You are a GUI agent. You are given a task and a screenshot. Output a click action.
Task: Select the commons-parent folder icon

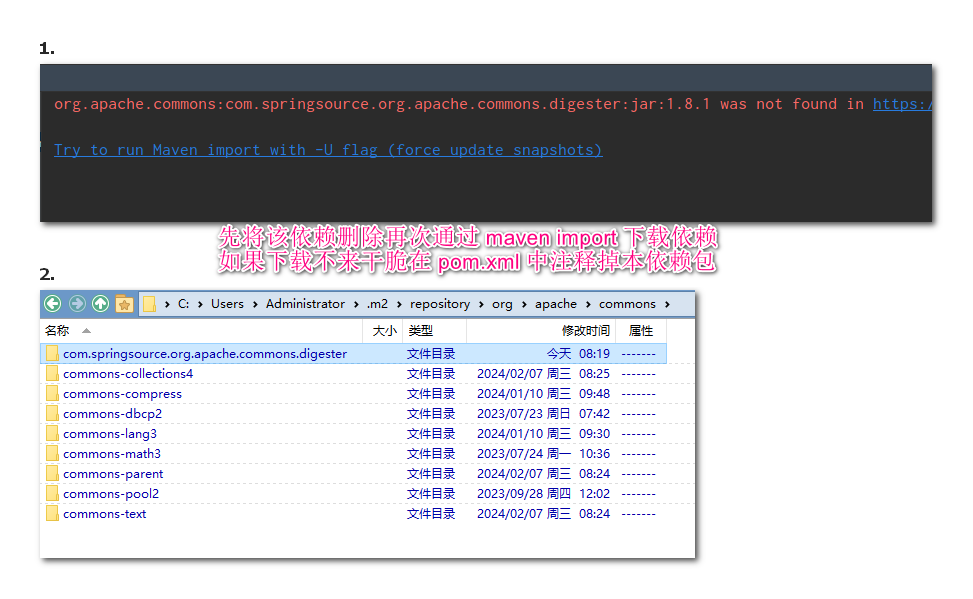(52, 474)
